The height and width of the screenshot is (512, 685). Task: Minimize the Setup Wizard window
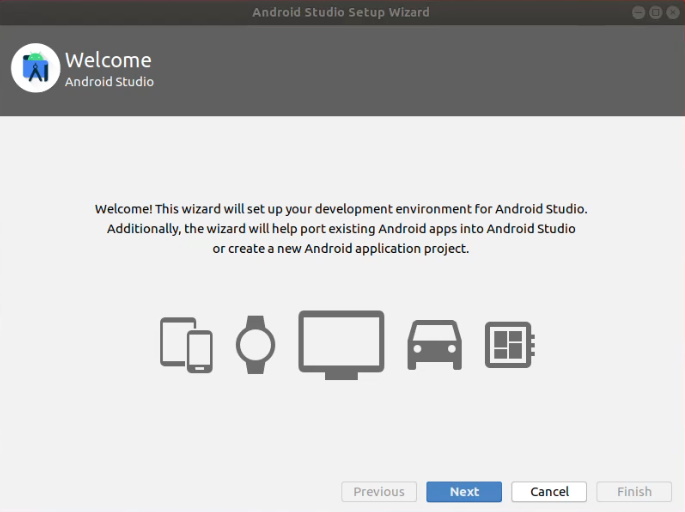[638, 13]
